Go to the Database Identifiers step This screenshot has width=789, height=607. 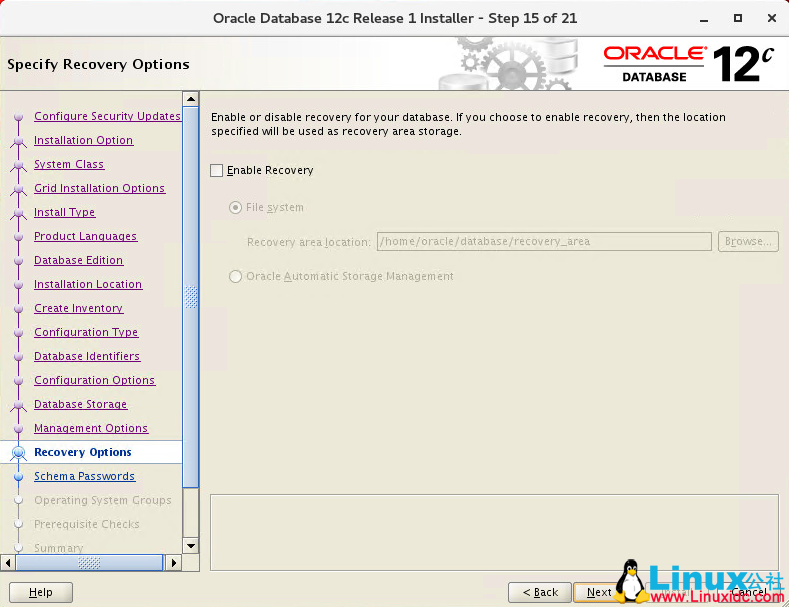pos(87,356)
